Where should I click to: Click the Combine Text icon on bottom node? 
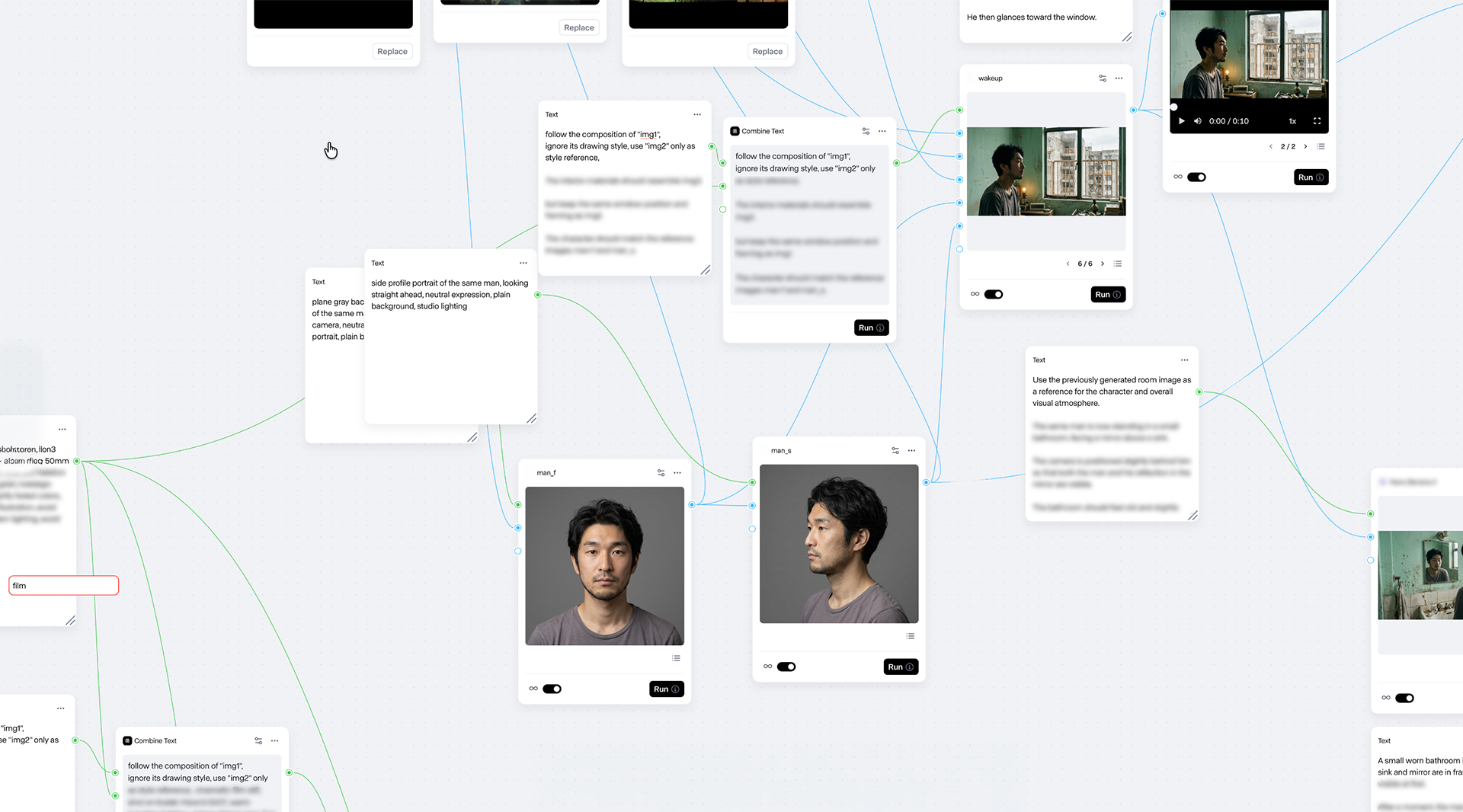pos(127,740)
